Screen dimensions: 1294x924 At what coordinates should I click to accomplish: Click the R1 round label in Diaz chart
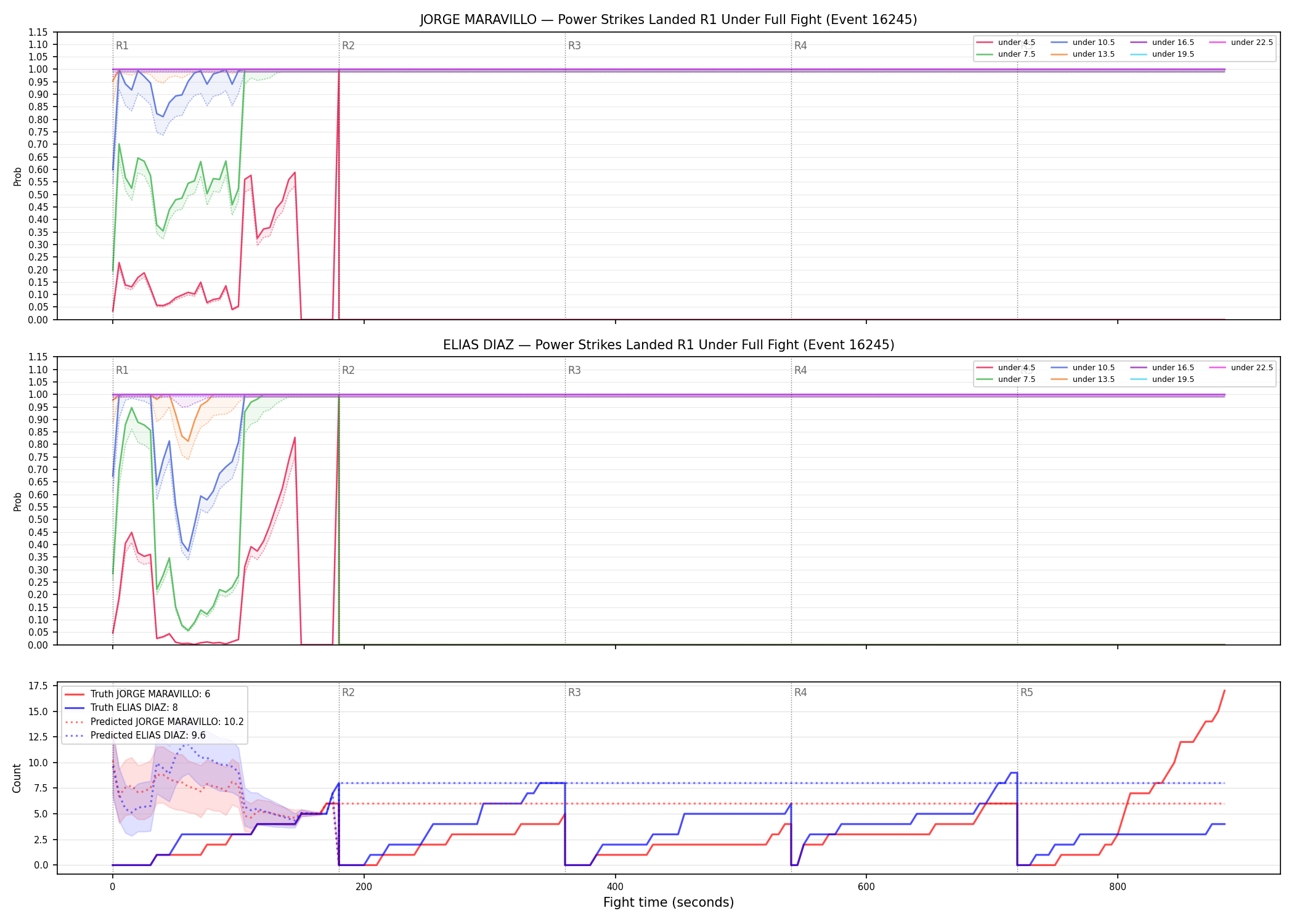[x=122, y=370]
